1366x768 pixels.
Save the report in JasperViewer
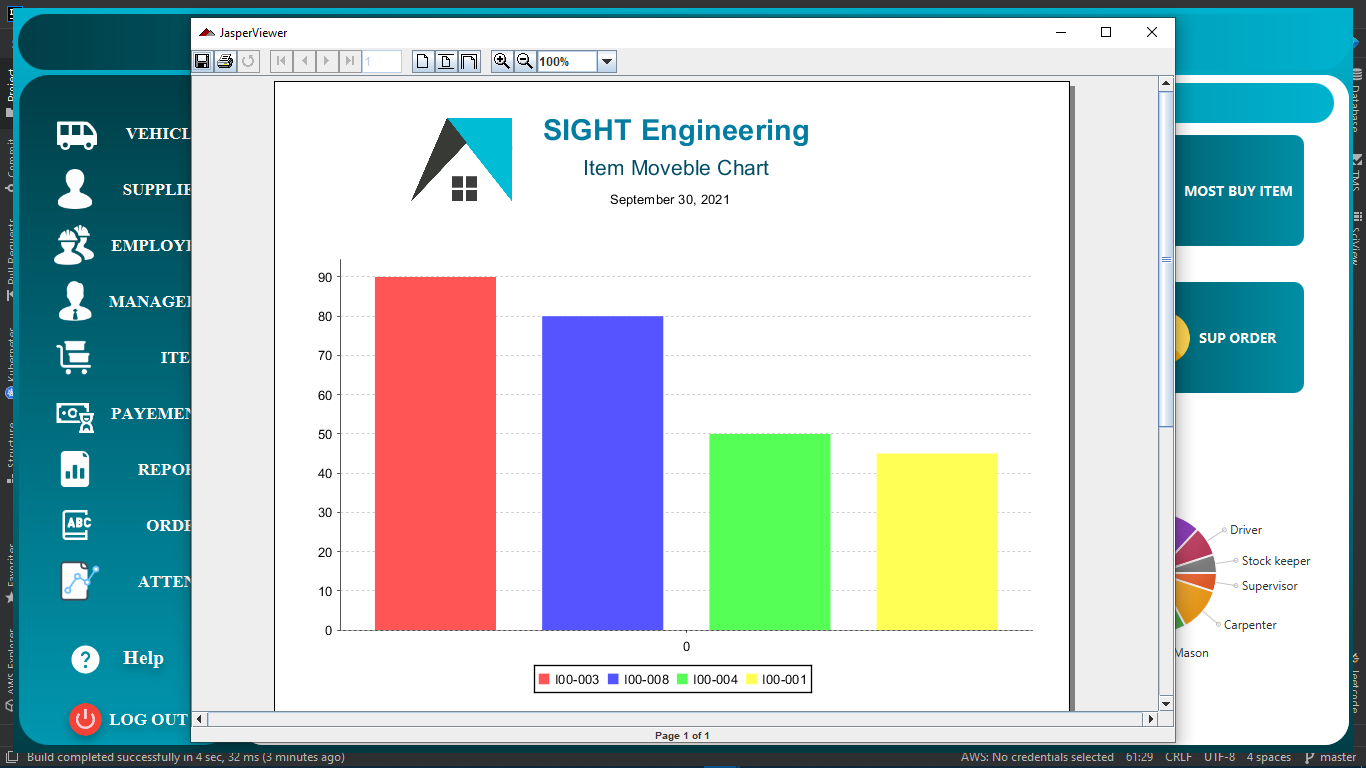(x=203, y=61)
